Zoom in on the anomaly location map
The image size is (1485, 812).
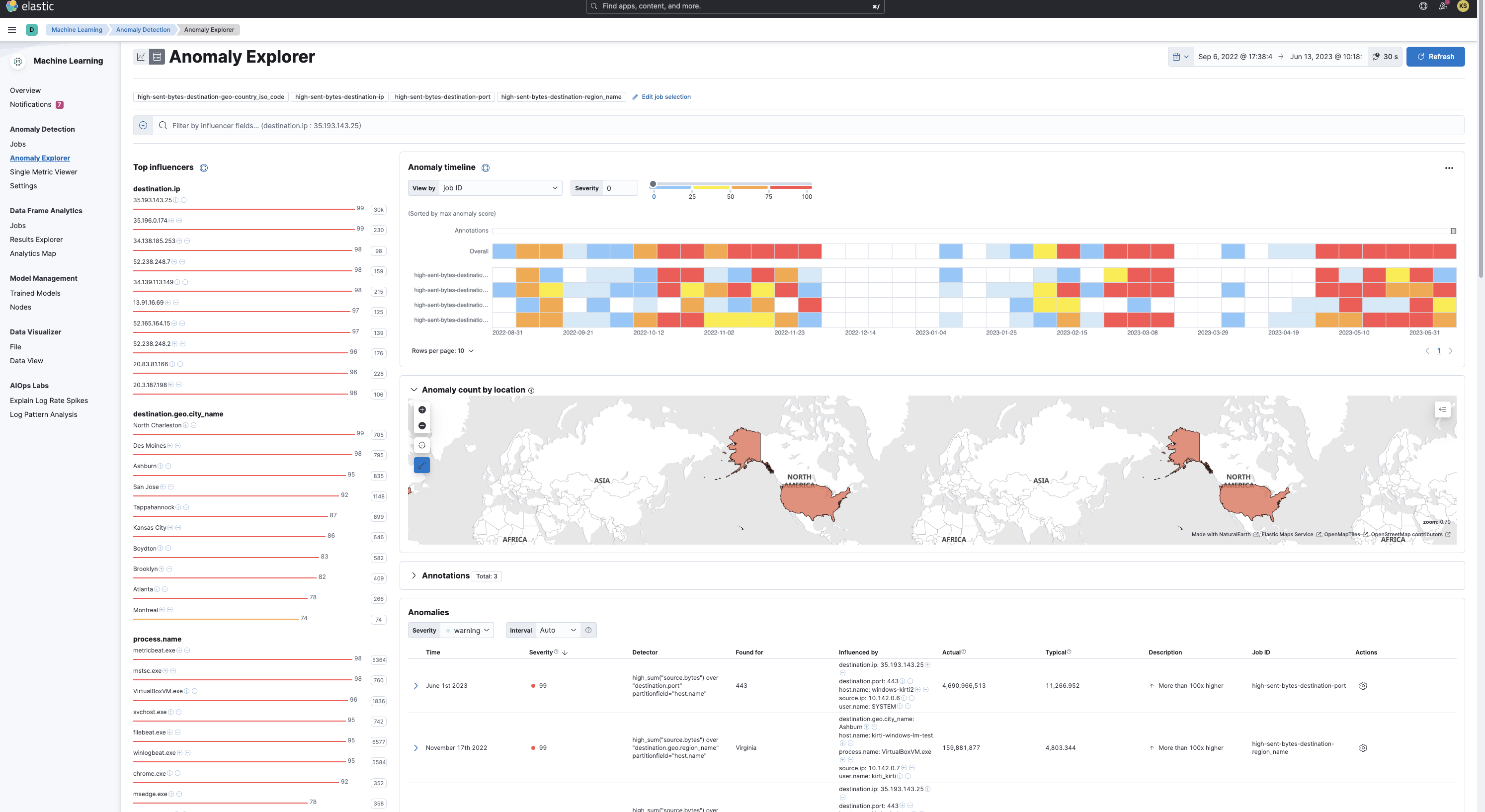422,410
